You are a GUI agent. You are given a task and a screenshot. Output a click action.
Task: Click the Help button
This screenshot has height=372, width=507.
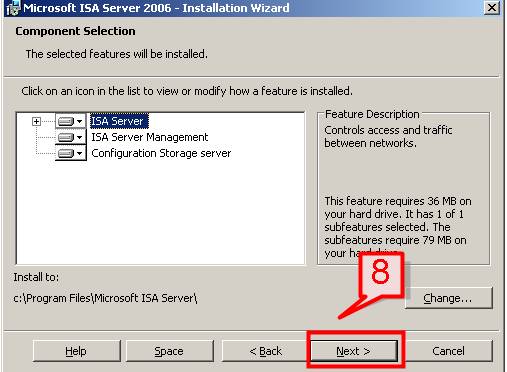click(77, 351)
